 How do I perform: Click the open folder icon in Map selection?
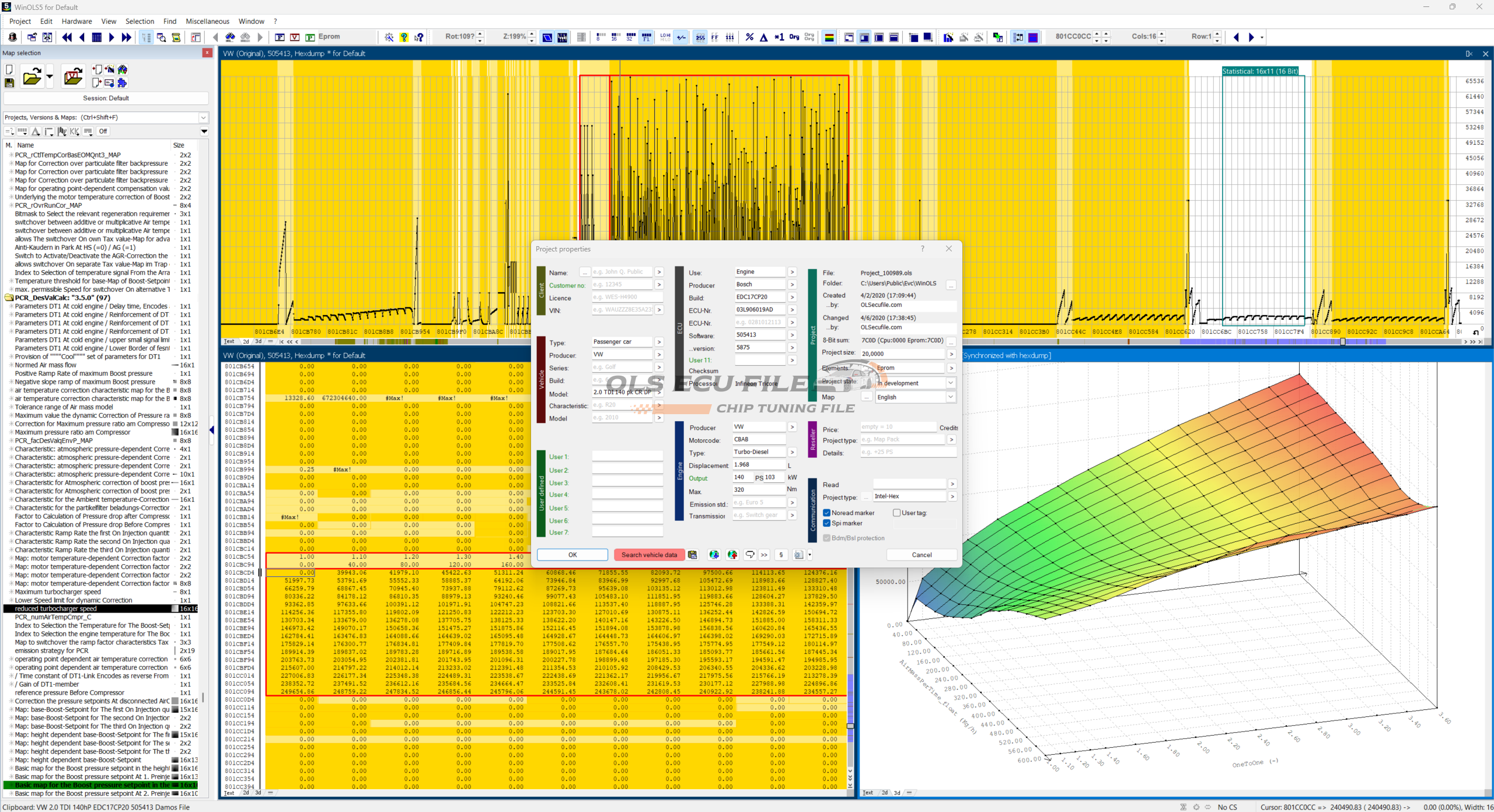click(32, 76)
